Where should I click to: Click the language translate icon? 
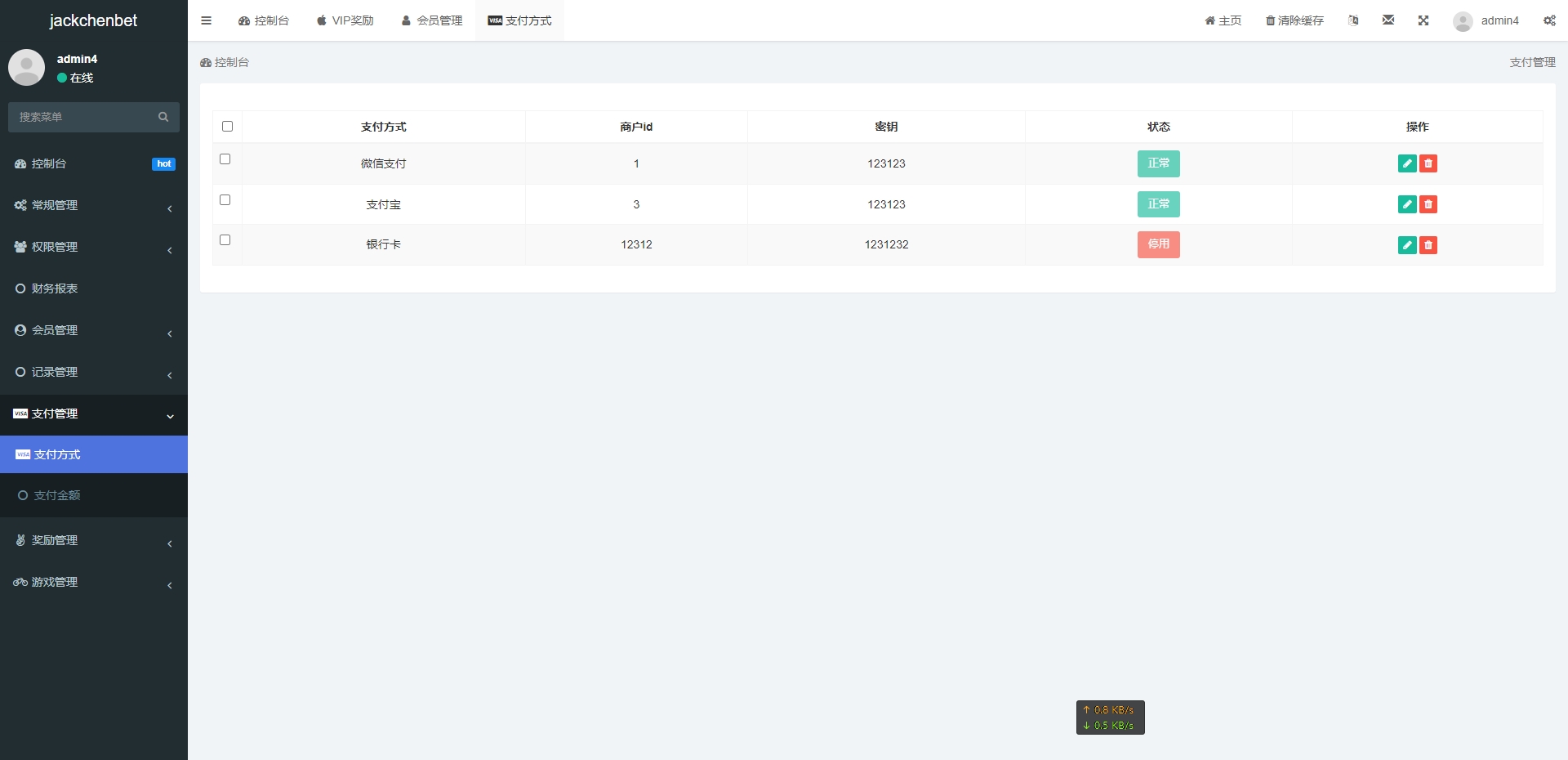[1353, 20]
